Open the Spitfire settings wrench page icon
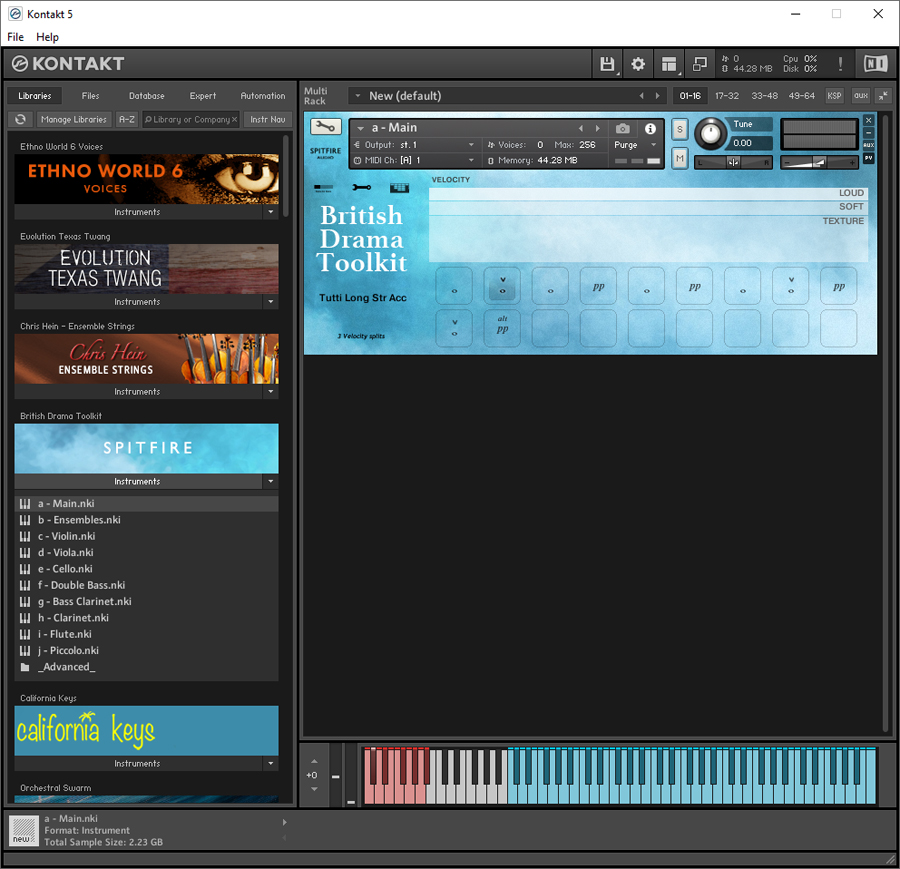Viewport: 900px width, 869px height. 362,188
